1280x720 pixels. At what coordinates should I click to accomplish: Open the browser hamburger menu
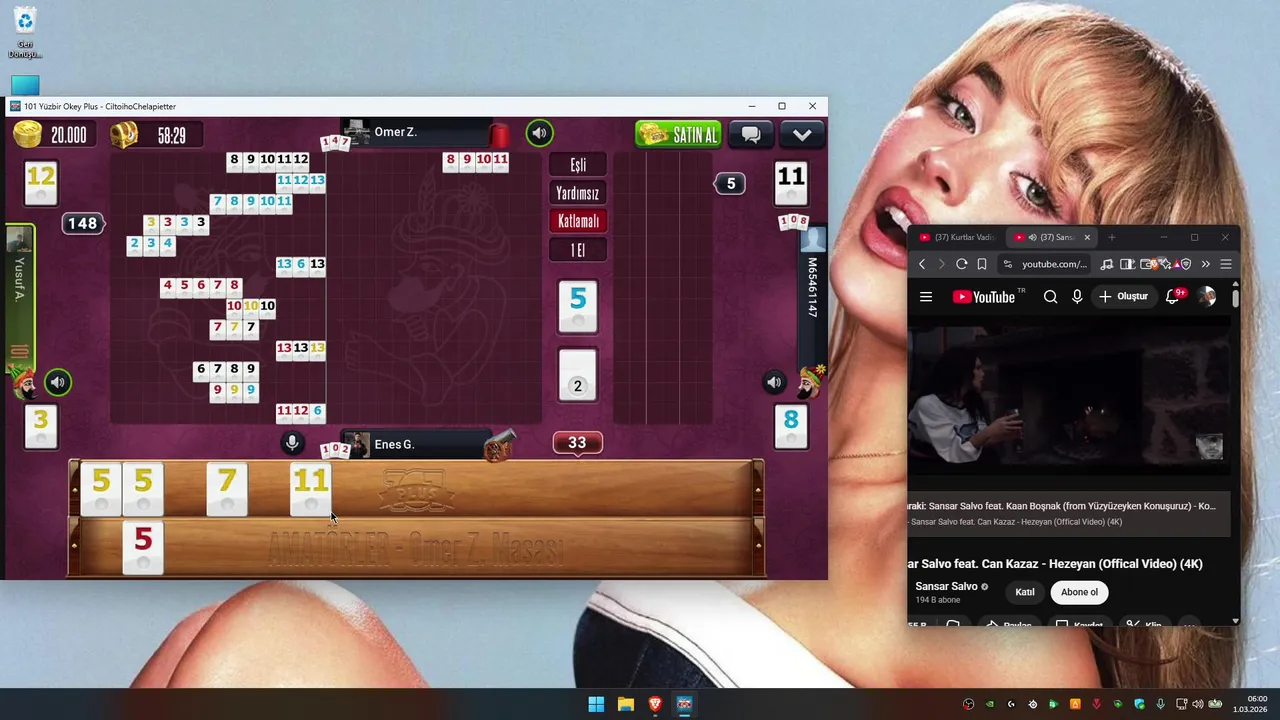1226,264
